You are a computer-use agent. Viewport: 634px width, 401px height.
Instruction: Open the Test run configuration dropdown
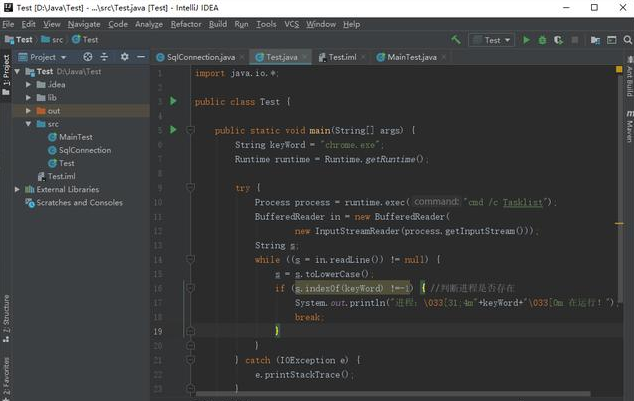tap(493, 40)
